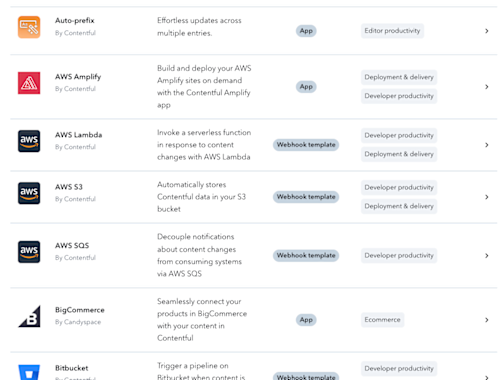500x380 pixels.
Task: Open the BigCommerce listing title
Action: click(x=80, y=310)
